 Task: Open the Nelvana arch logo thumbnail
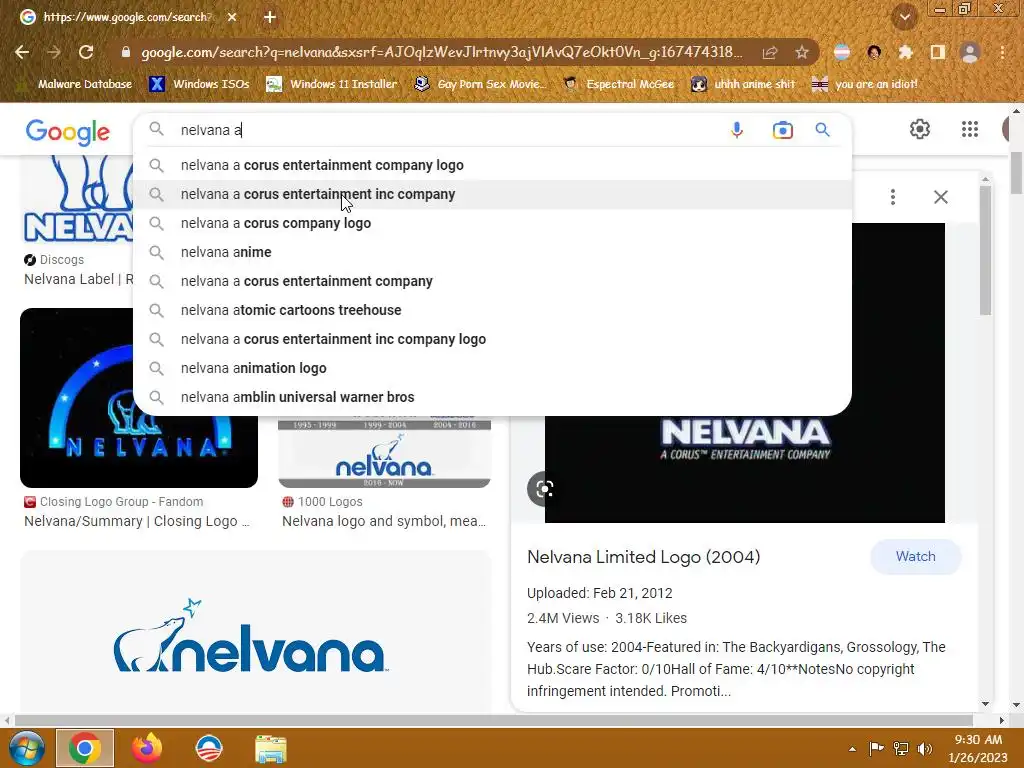pos(138,398)
